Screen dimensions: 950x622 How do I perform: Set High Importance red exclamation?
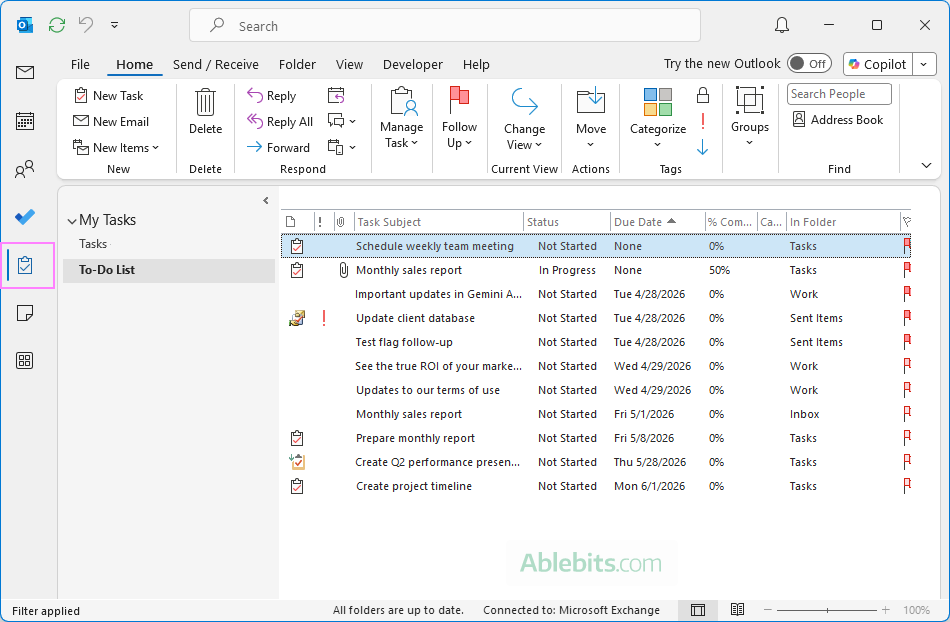(x=703, y=121)
